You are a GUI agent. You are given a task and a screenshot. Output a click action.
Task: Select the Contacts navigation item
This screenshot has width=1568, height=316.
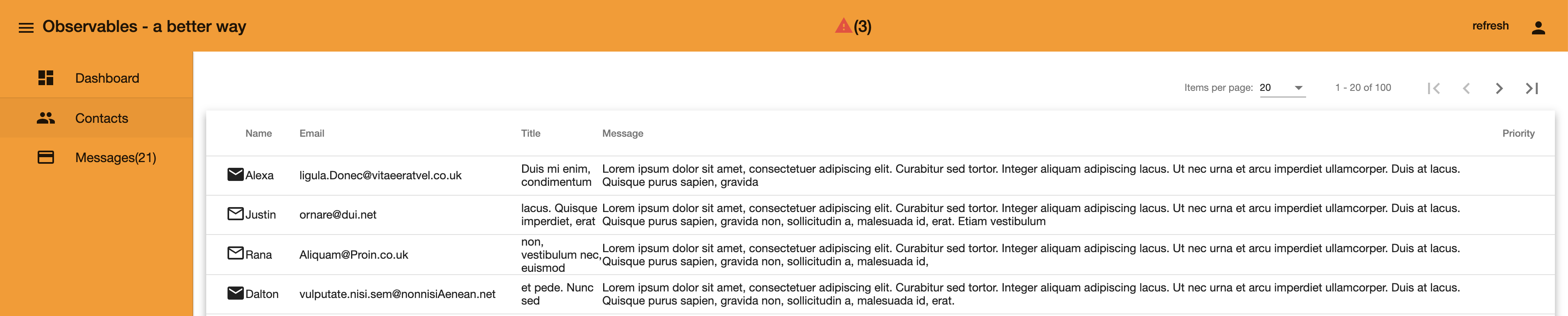(x=96, y=118)
